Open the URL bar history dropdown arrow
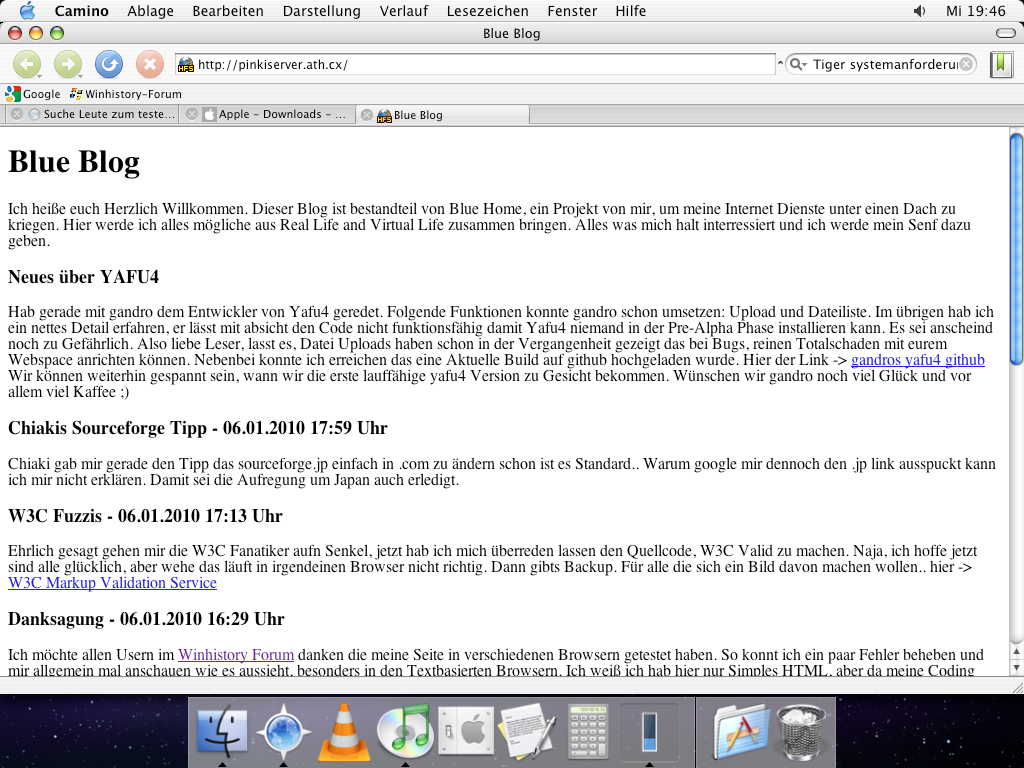1024x768 pixels. (x=779, y=65)
